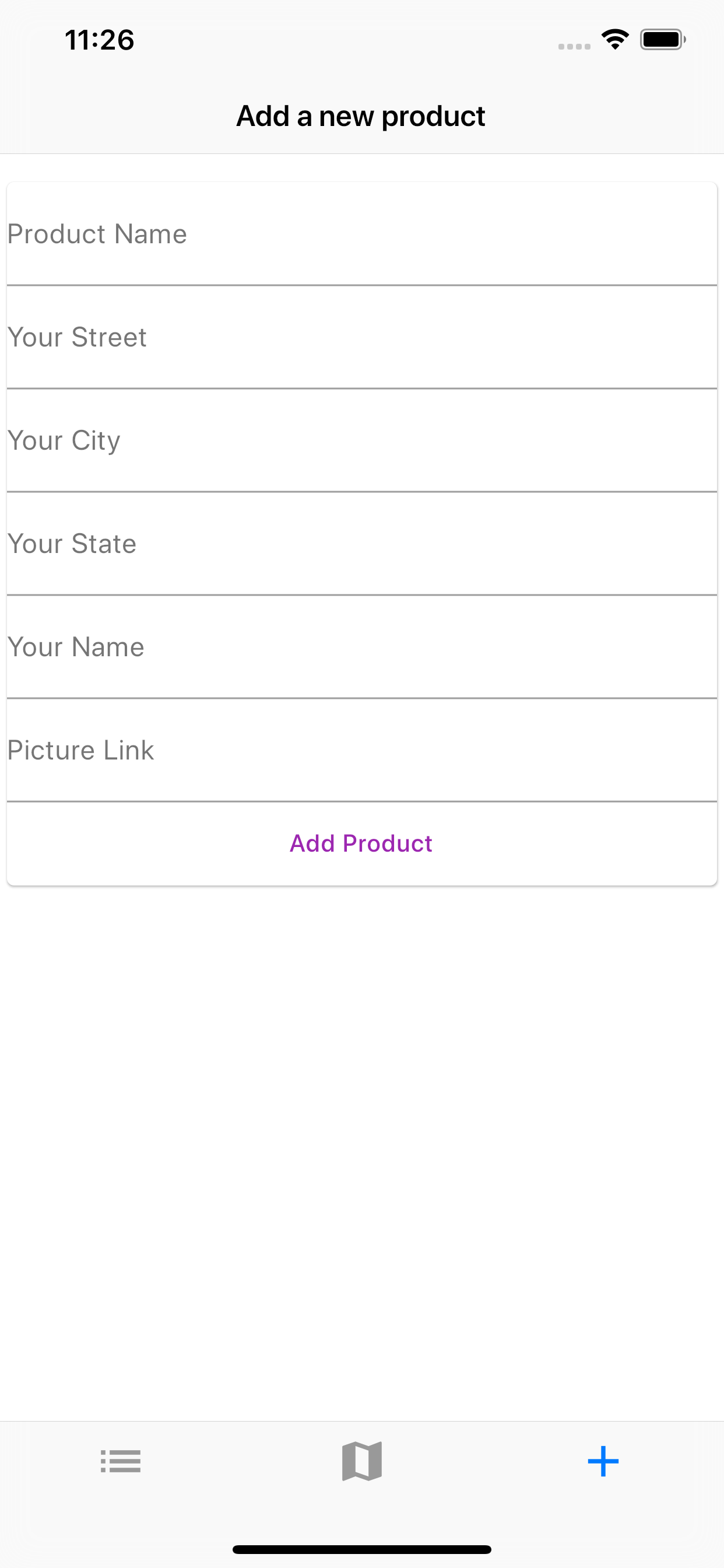Select the blue plus tab icon
This screenshot has width=724, height=1568.
tap(603, 1461)
